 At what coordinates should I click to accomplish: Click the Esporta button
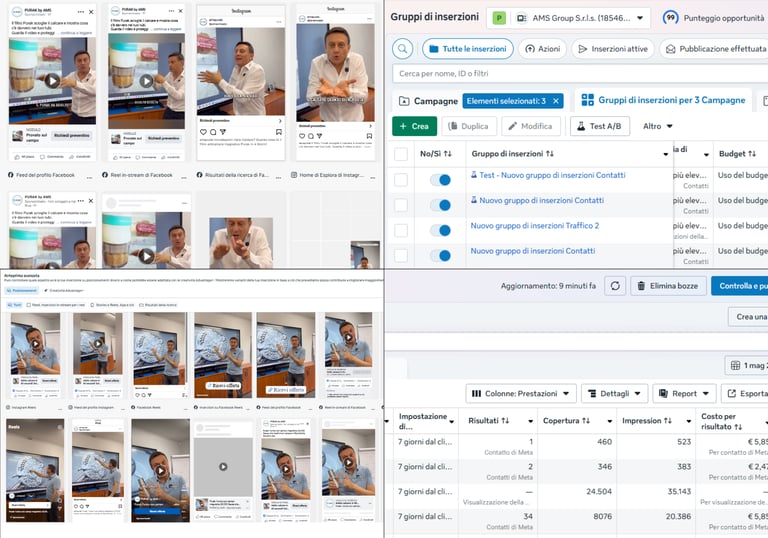coord(745,393)
